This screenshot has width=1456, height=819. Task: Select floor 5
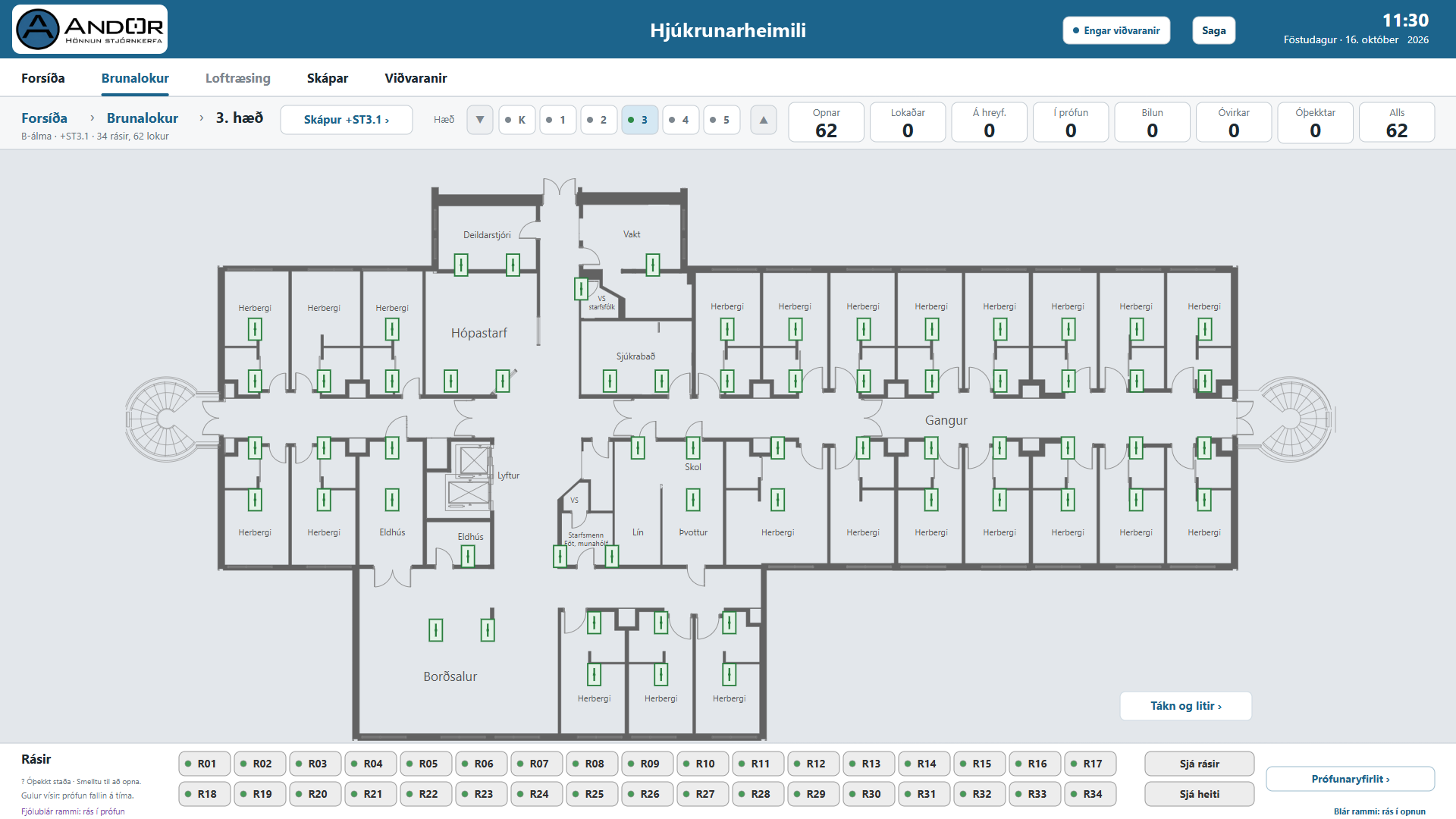pos(722,120)
